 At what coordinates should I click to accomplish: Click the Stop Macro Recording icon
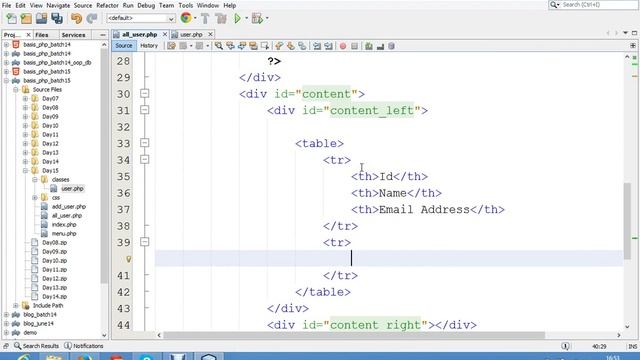click(354, 46)
